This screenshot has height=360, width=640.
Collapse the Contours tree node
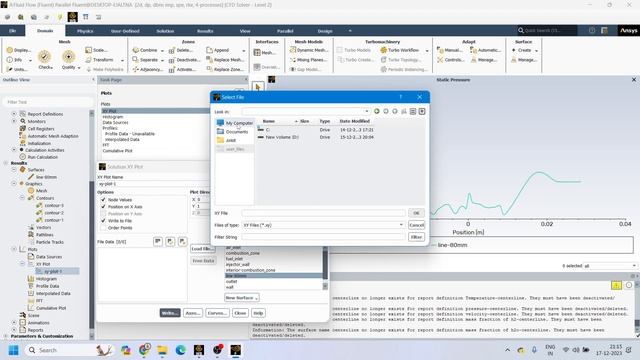coord(22,198)
